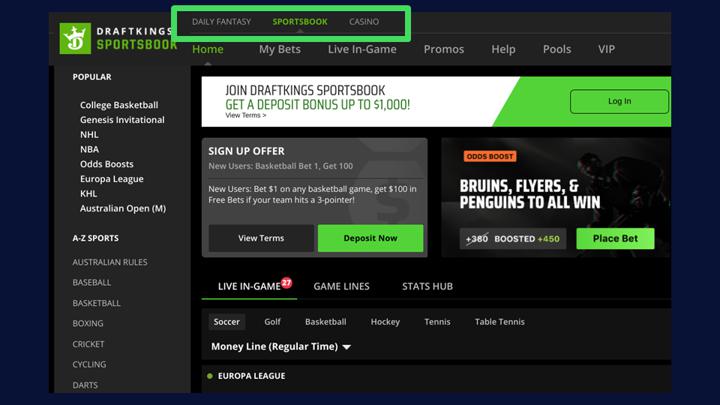Open NHL from the Popular list

point(89,135)
